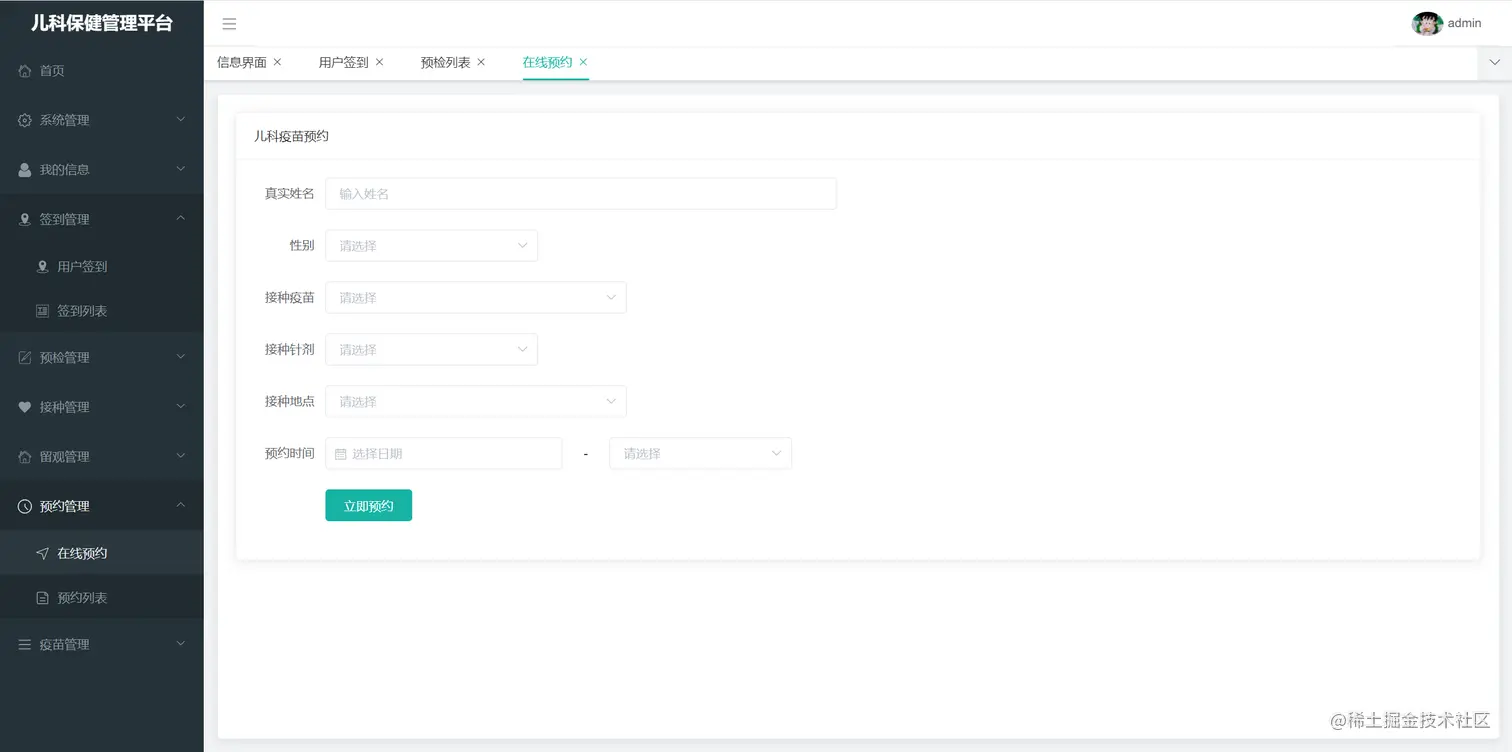Open 用户签到 in the sidebar
Image resolution: width=1512 pixels, height=752 pixels.
coord(102,267)
